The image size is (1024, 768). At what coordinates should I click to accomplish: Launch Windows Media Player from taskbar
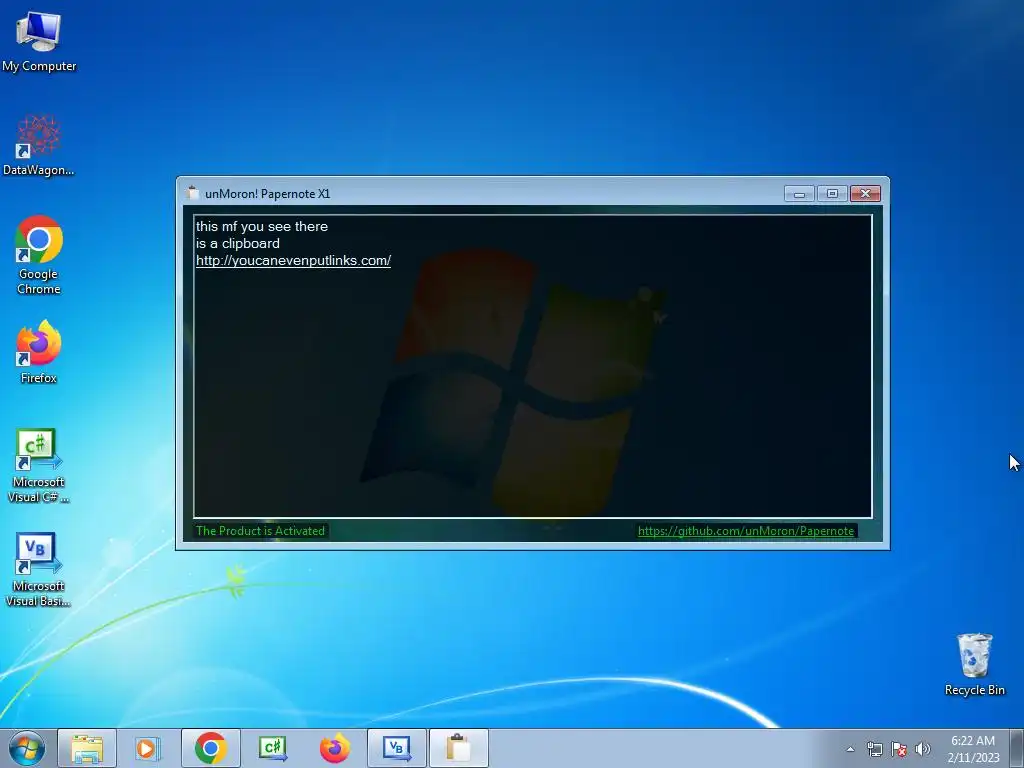coord(147,748)
